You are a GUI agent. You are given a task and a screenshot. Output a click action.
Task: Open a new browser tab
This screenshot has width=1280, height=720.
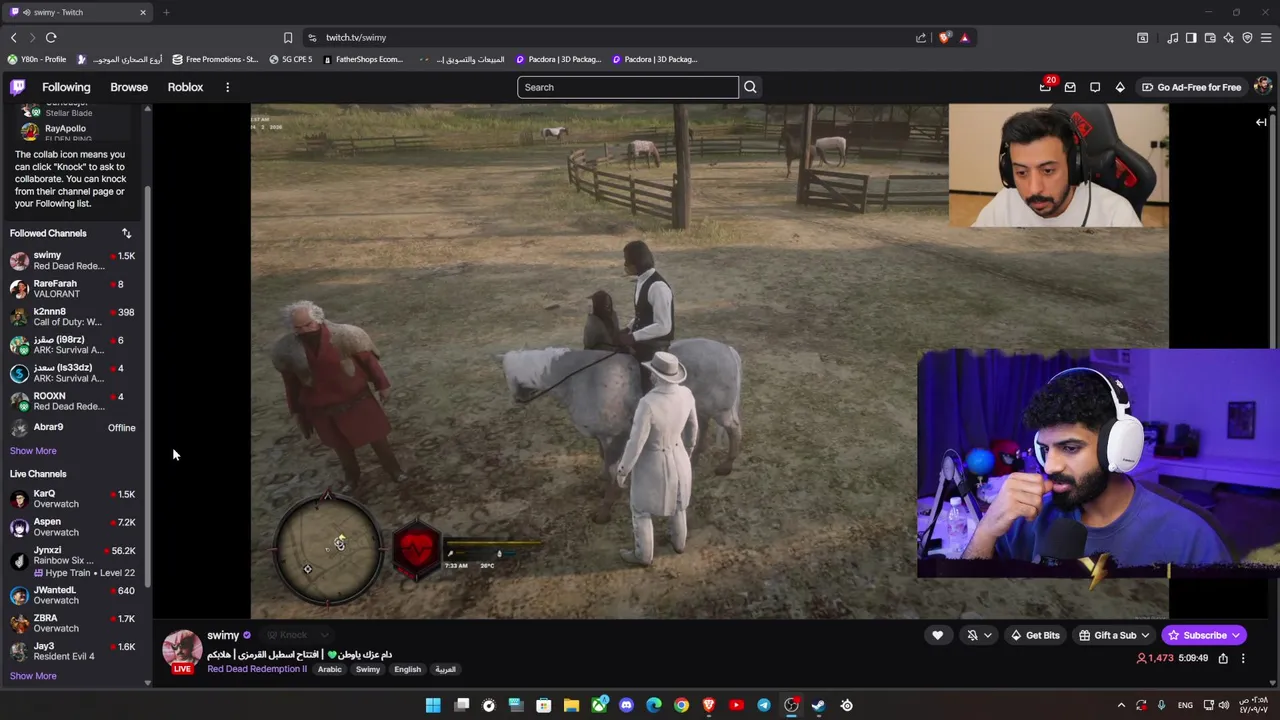pyautogui.click(x=166, y=12)
